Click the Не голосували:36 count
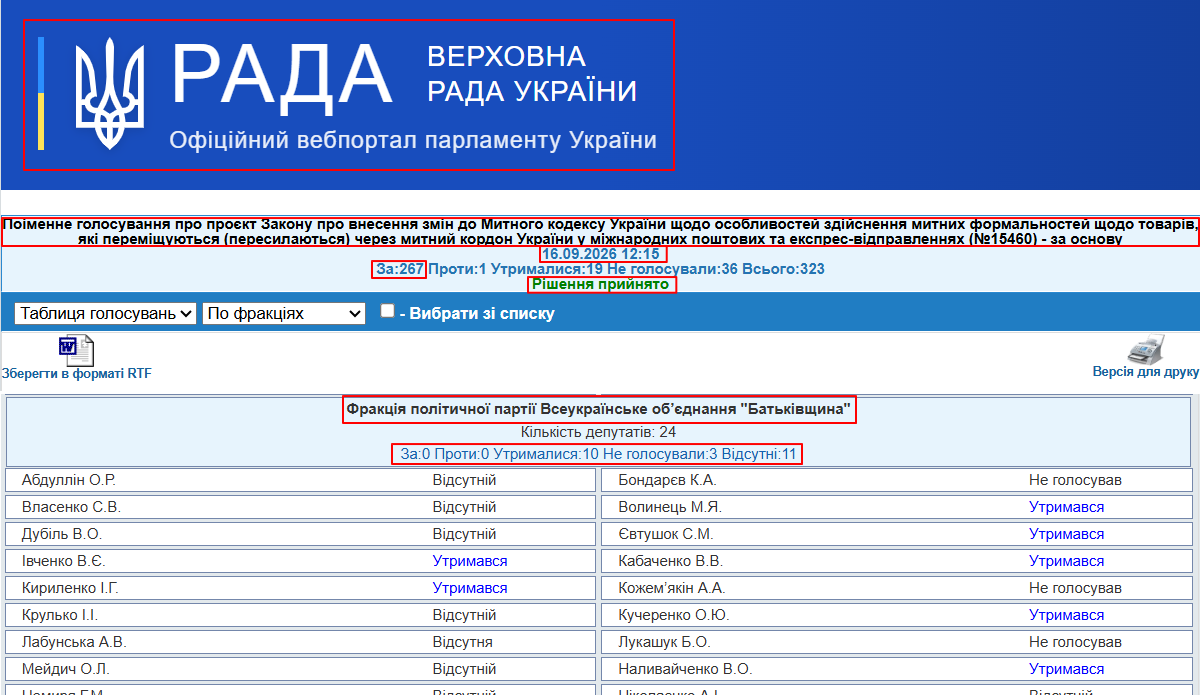The image size is (1200, 695). click(x=671, y=270)
